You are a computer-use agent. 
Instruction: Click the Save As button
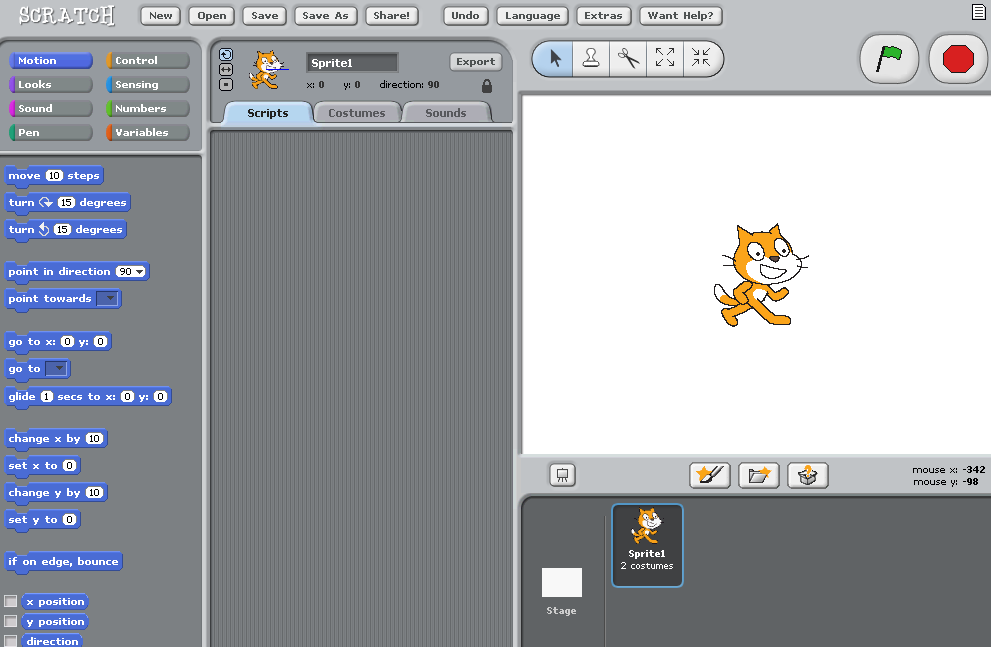pos(325,16)
